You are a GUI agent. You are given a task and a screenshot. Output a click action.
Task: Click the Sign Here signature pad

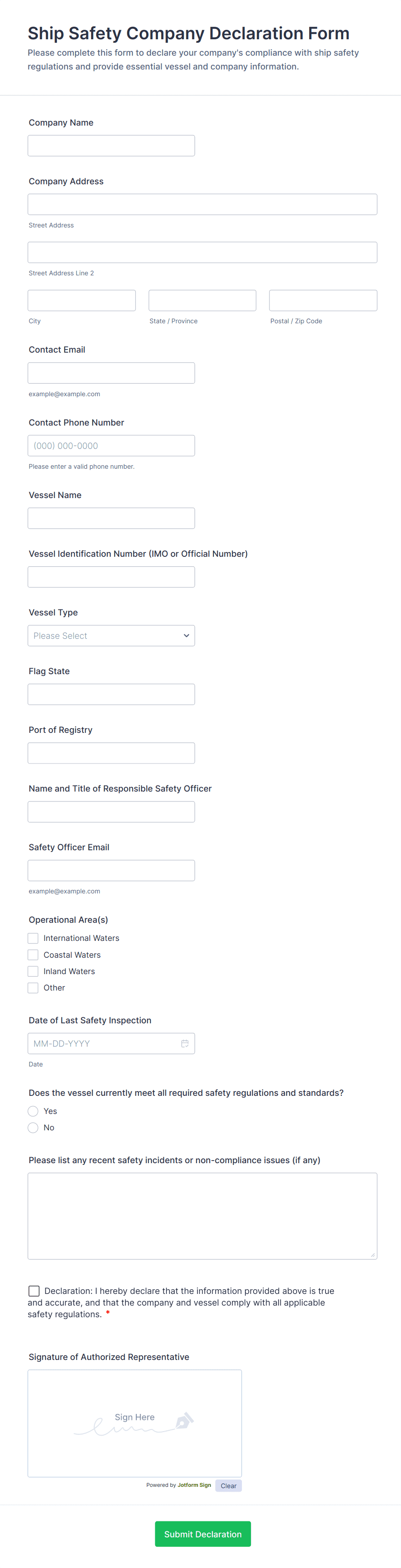(135, 1423)
